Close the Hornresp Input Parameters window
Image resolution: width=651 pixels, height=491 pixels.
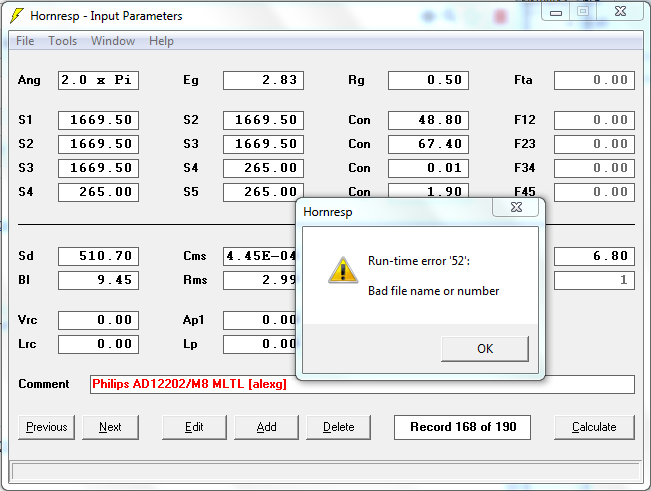pos(620,12)
